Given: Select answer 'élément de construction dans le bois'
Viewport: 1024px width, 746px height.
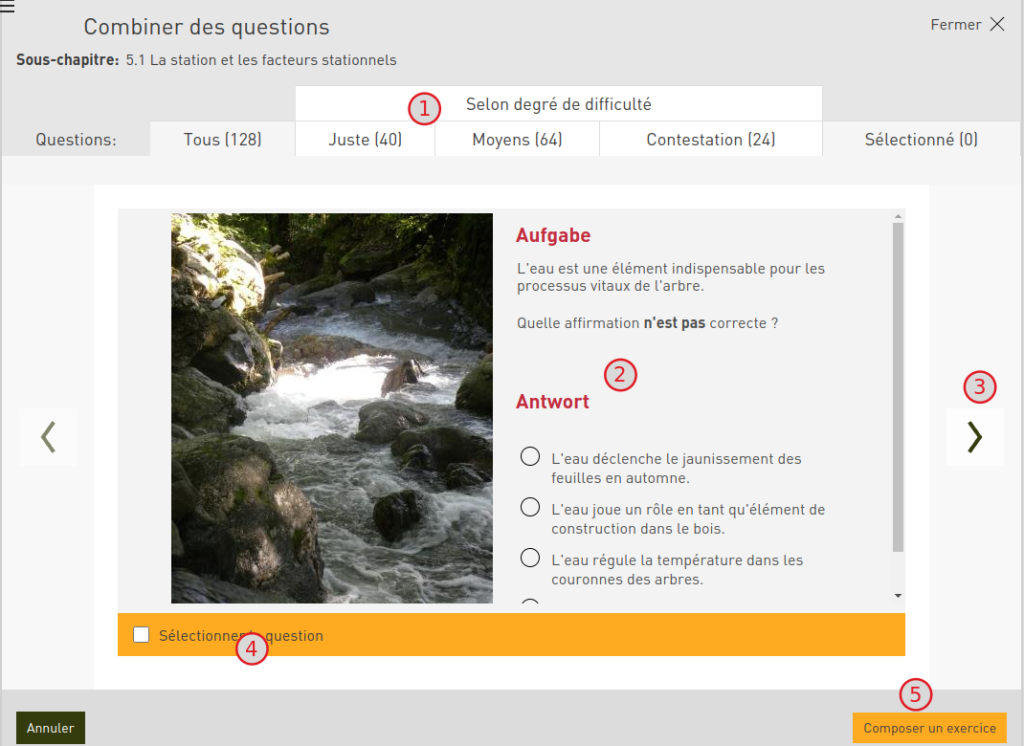Looking at the screenshot, I should pyautogui.click(x=531, y=507).
